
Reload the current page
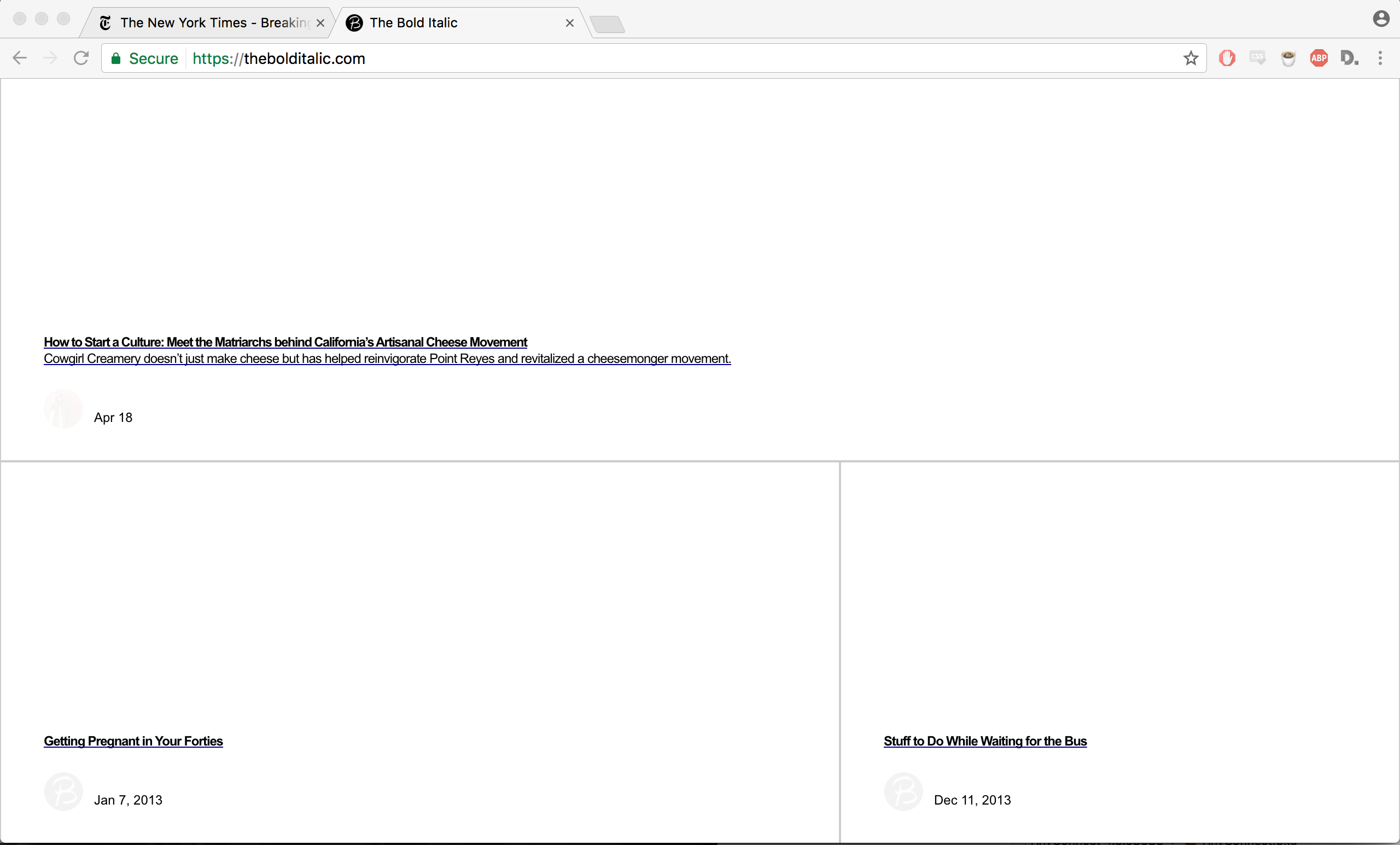(x=81, y=58)
